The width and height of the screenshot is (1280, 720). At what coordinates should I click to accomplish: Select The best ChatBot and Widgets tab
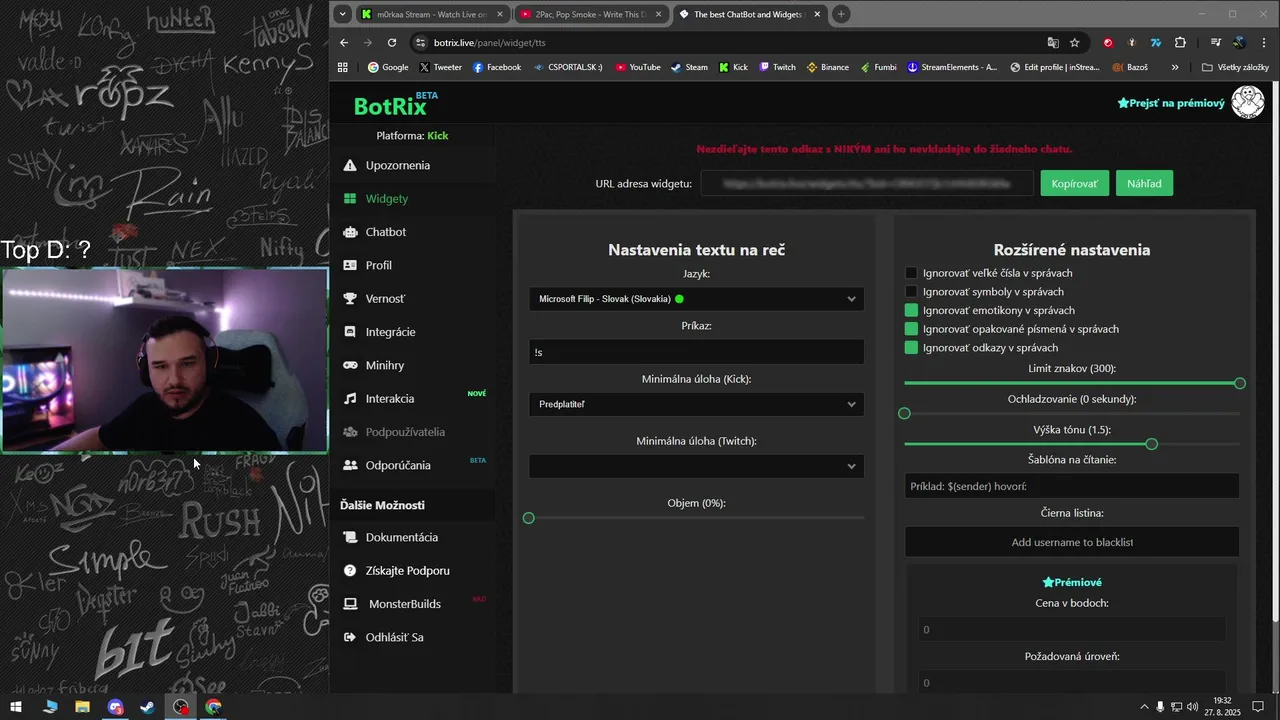coord(749,14)
